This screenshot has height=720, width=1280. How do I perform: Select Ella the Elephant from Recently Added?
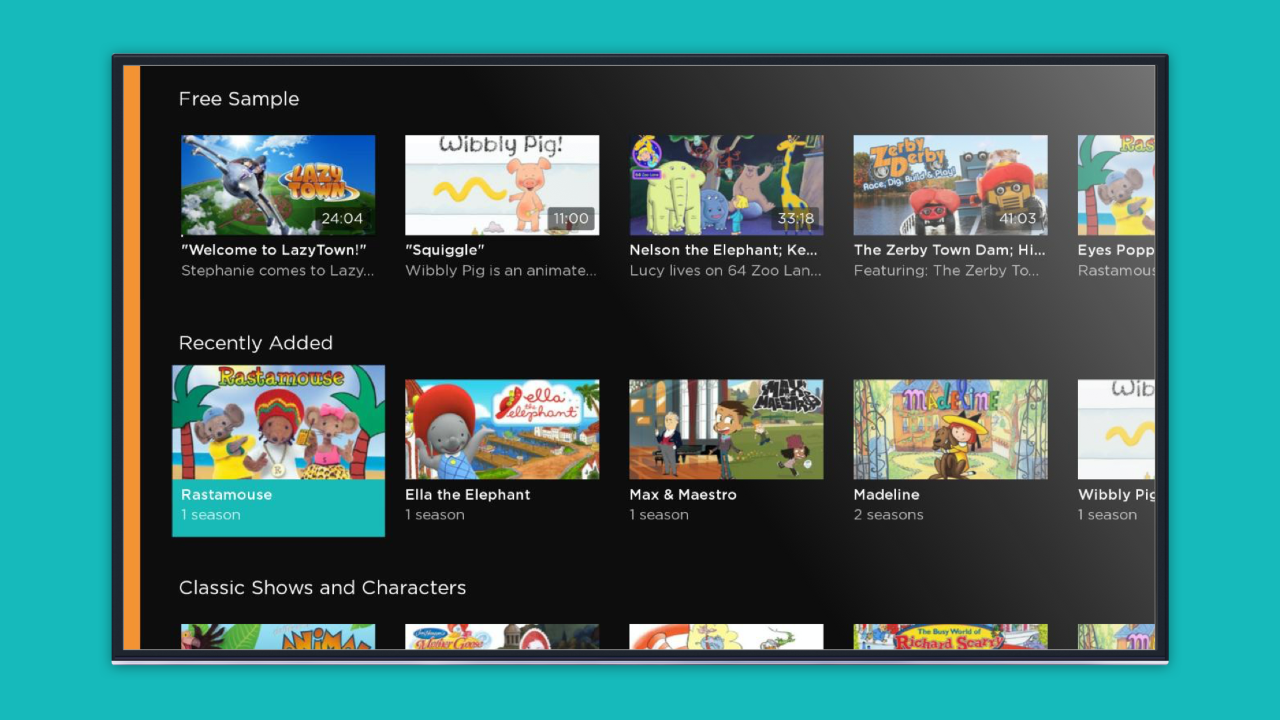point(501,428)
